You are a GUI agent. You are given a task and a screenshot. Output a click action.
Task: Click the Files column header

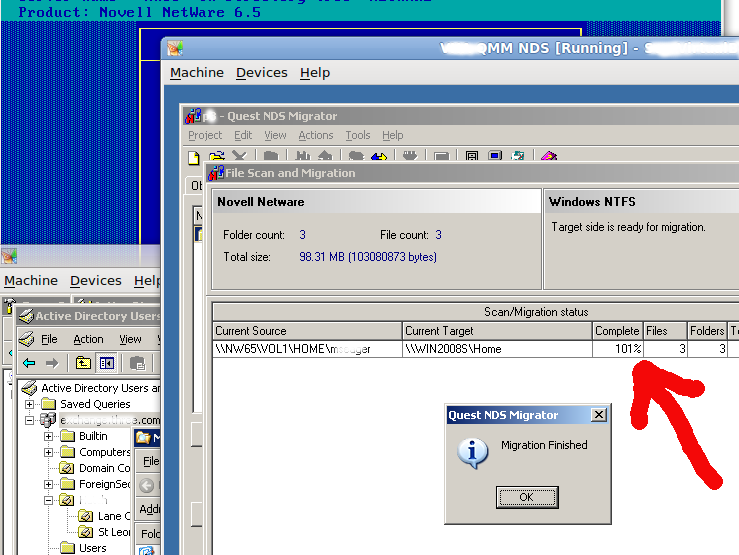(x=665, y=331)
